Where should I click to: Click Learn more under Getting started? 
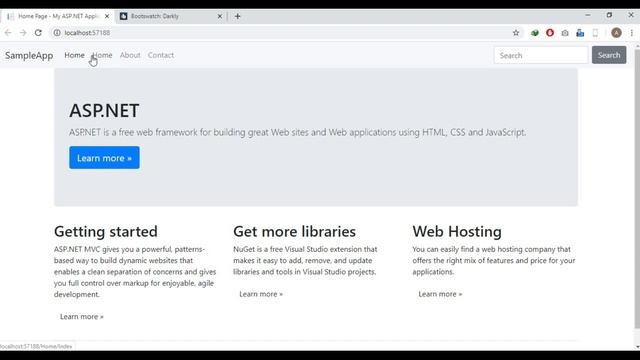coord(82,317)
